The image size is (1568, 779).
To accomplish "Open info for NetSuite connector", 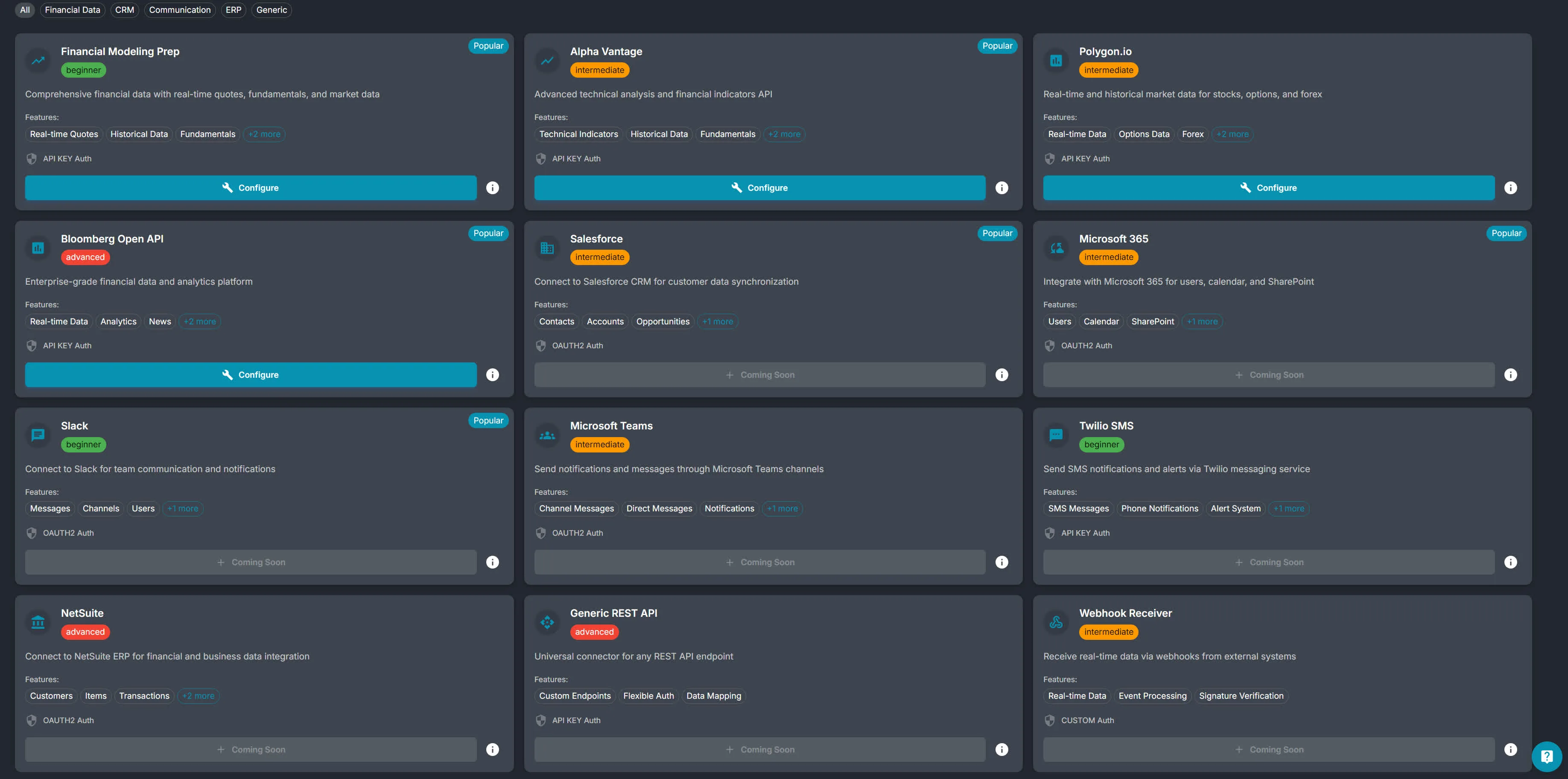I will 493,750.
